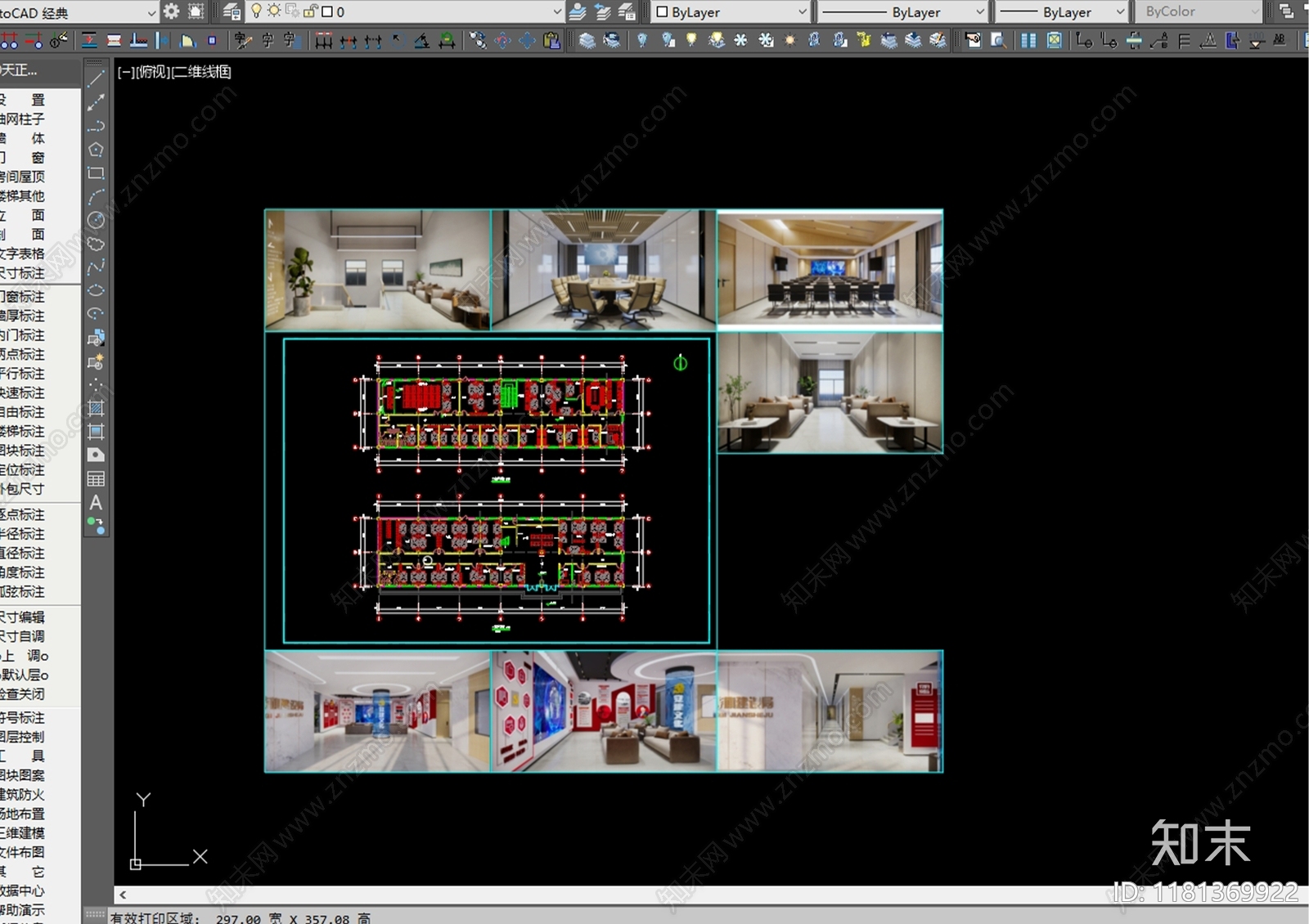This screenshot has width=1309, height=924.
Task: Open the 文字表格 menu item
Action: click(22, 253)
